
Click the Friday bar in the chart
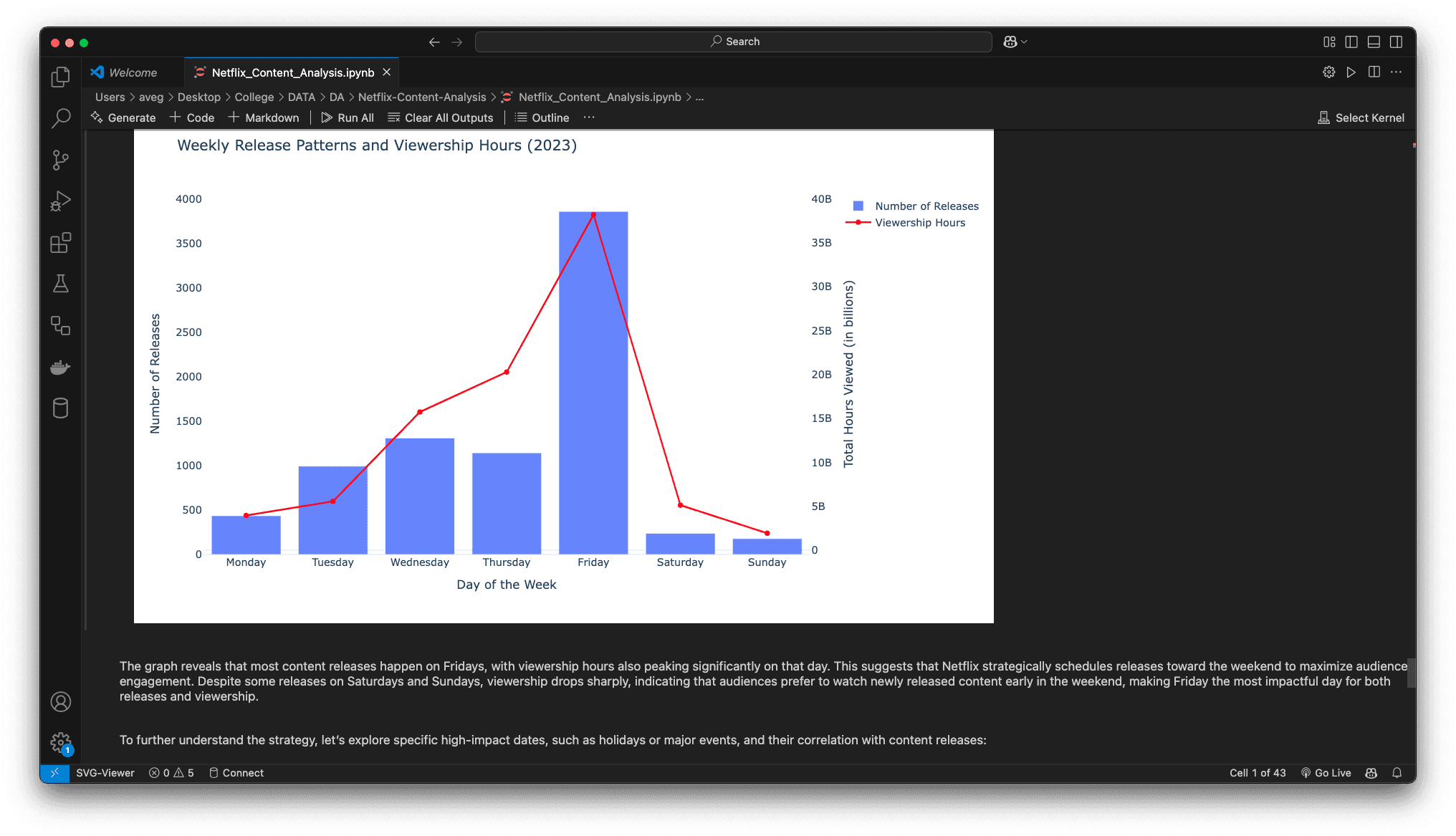coord(593,383)
